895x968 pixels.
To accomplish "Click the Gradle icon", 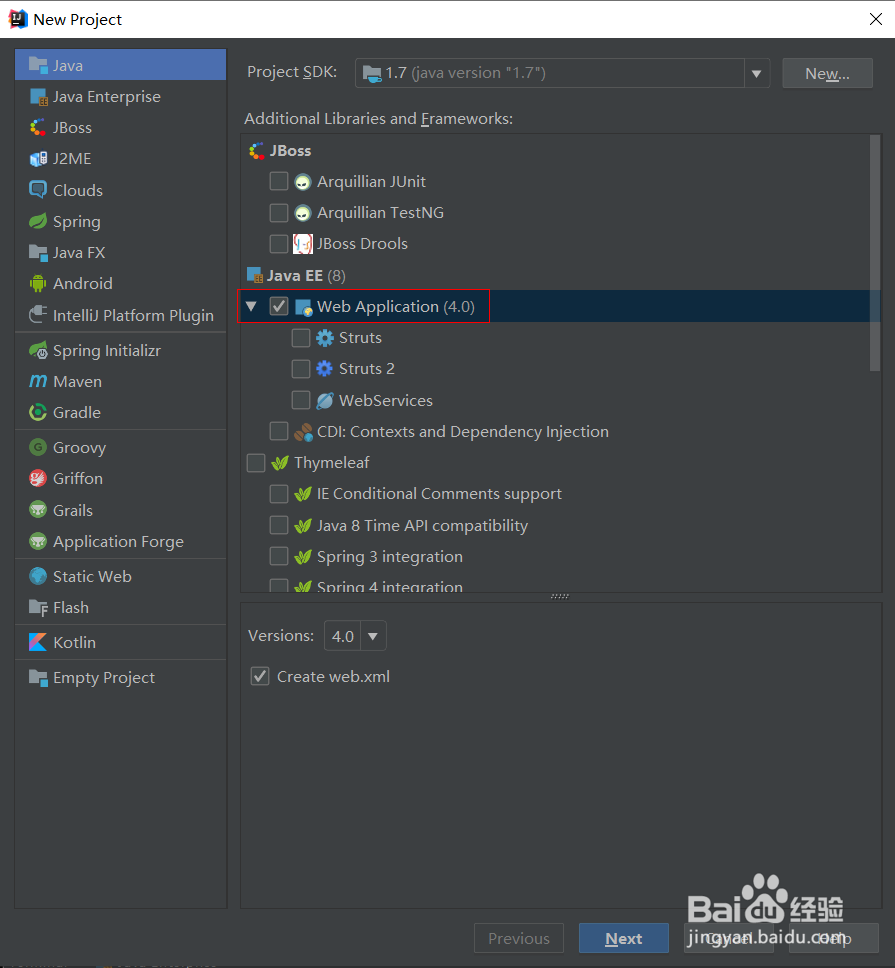I will 38,412.
